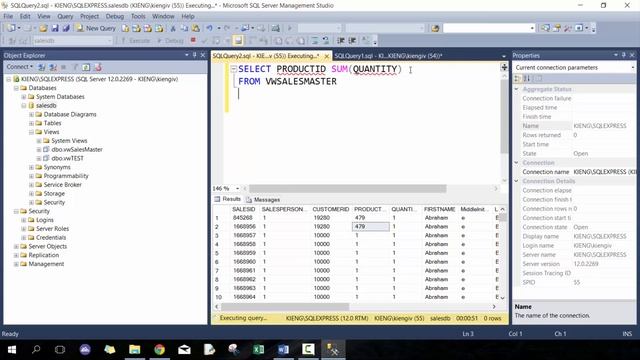The image size is (640, 360).
Task: Open the Connect dropdown in Object Explorer
Action: (x=20, y=67)
